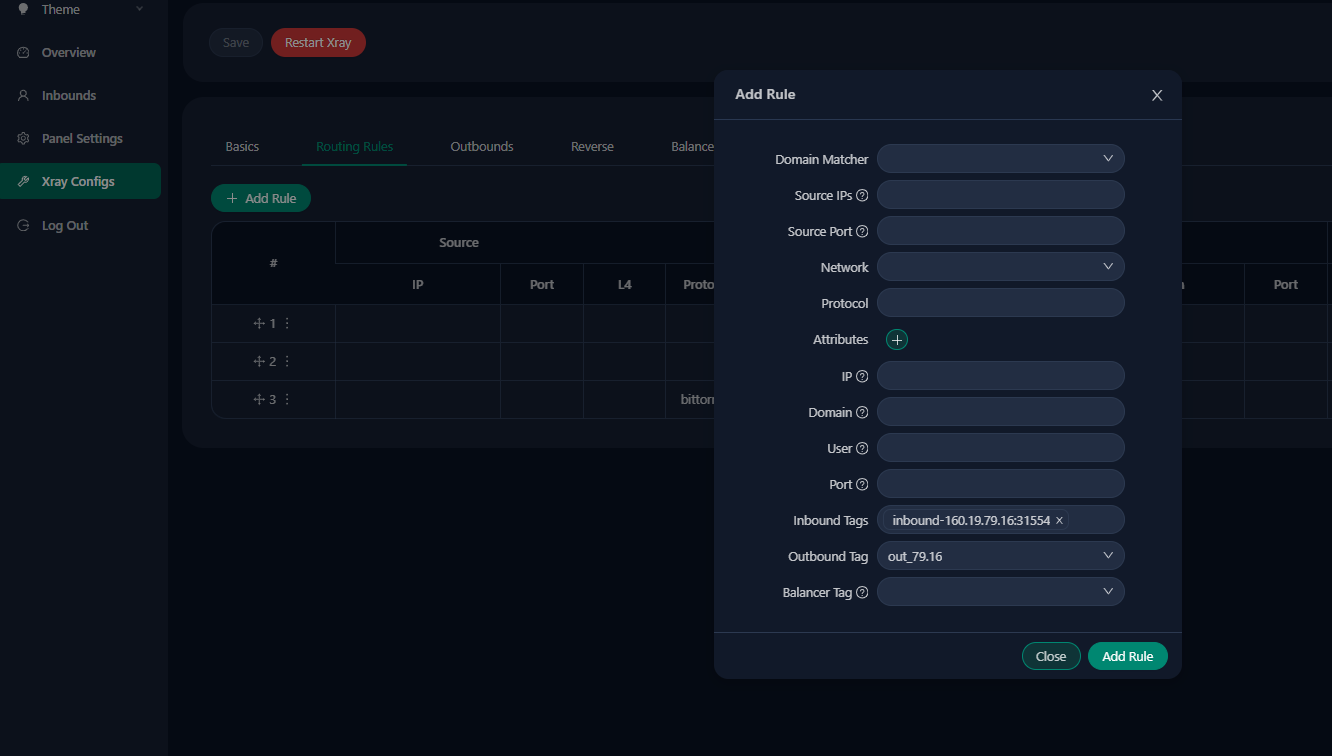Confirm with the Add Rule button in dialog
This screenshot has height=756, width=1332.
[x=1127, y=656]
